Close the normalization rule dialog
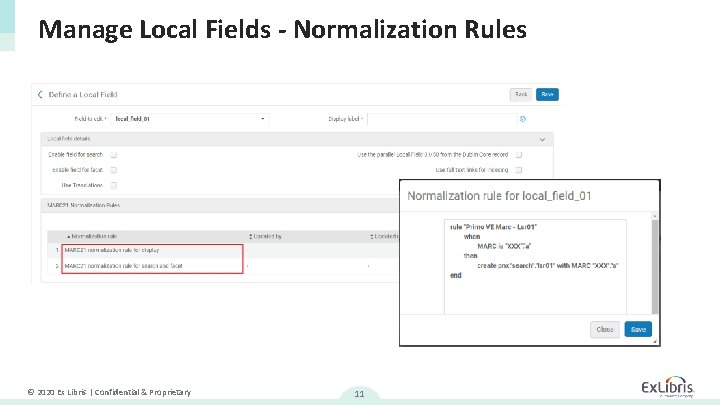 click(605, 329)
